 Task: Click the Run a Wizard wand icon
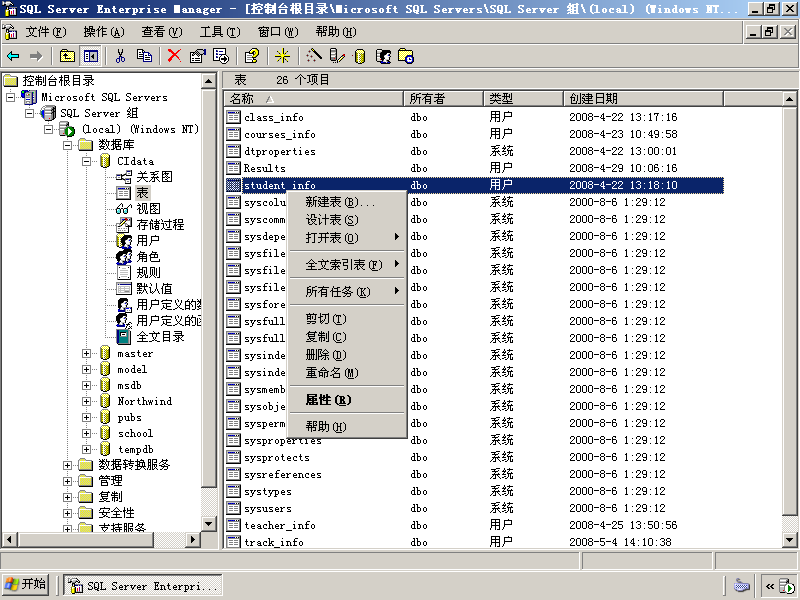tap(314, 56)
